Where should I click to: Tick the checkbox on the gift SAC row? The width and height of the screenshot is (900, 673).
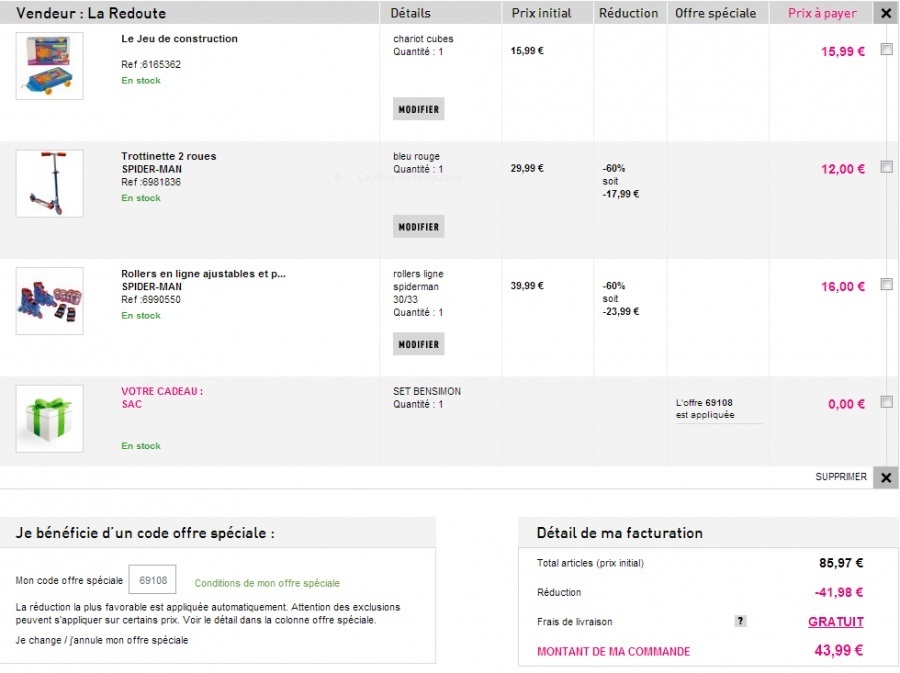pos(886,402)
